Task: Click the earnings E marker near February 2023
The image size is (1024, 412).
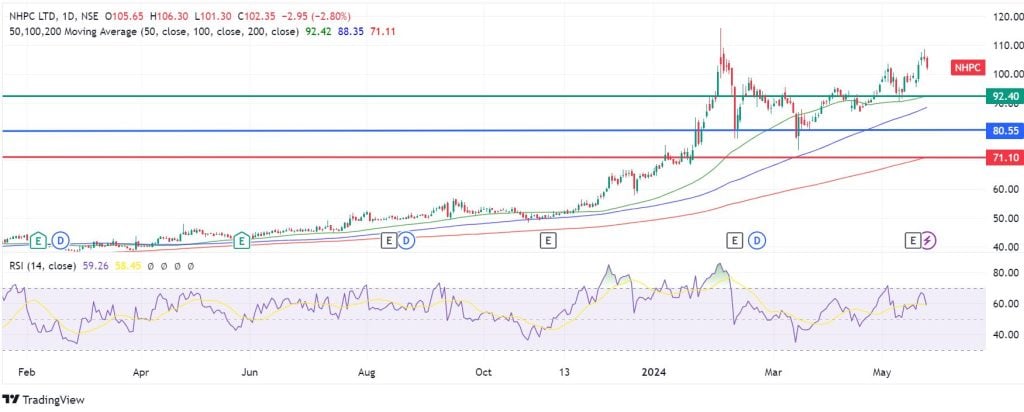Action: [x=39, y=240]
